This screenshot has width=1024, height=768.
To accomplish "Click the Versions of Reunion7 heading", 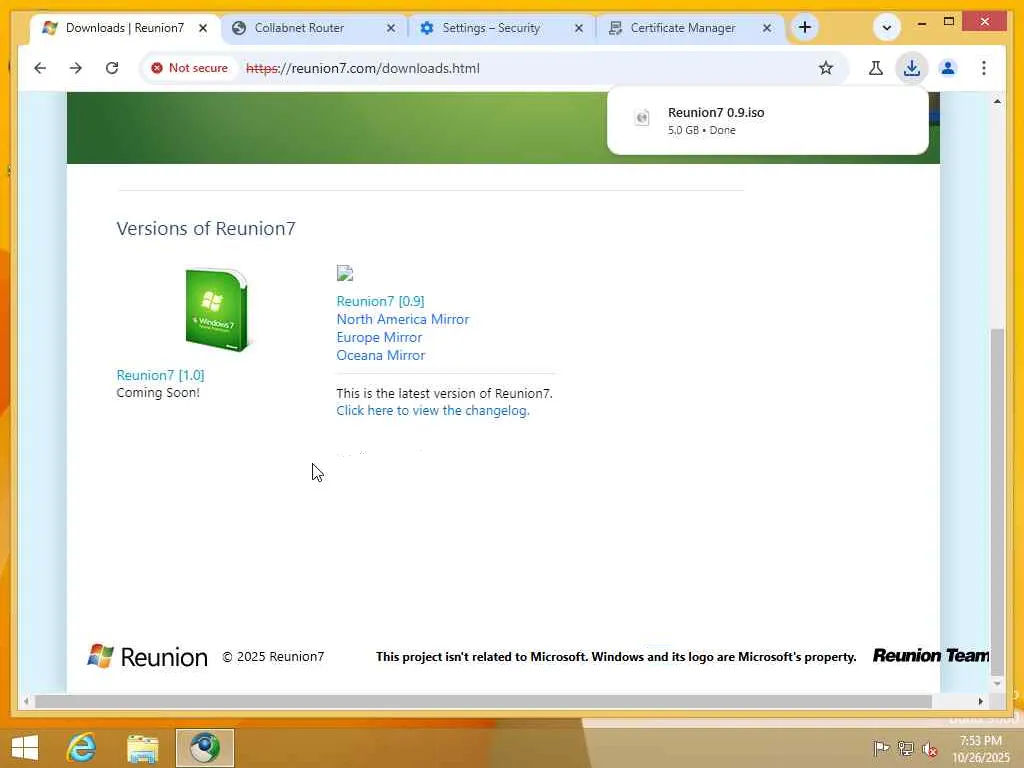I will click(x=206, y=228).
